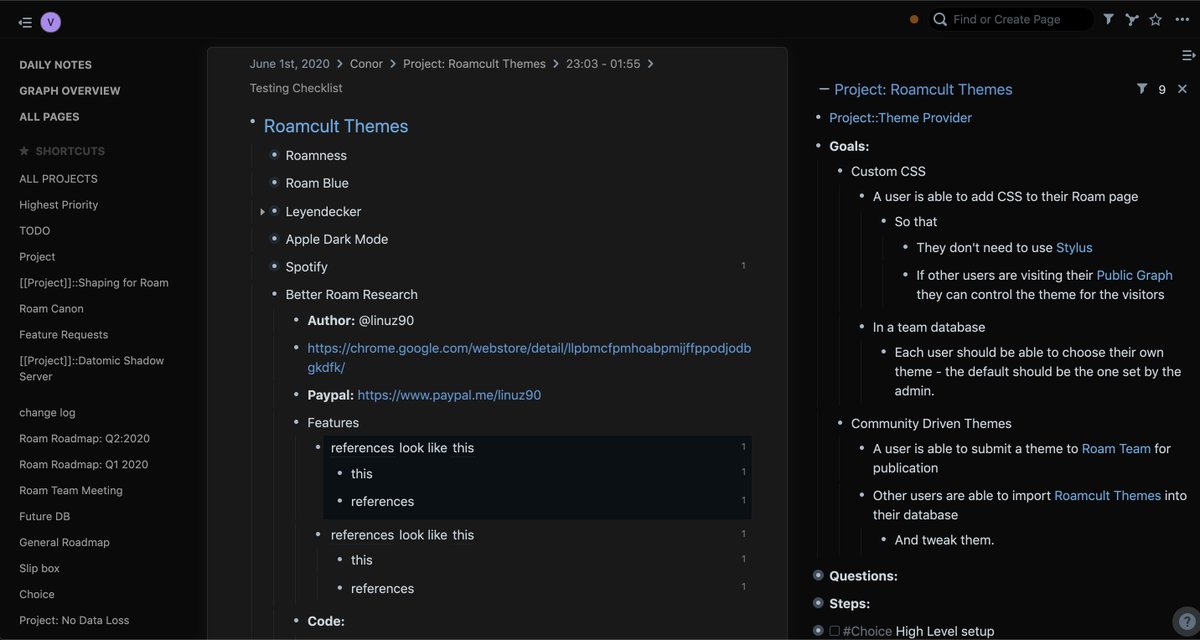Image resolution: width=1200 pixels, height=640 pixels.
Task: Open the ALL PROJECTS shortcut
Action: pyautogui.click(x=59, y=179)
